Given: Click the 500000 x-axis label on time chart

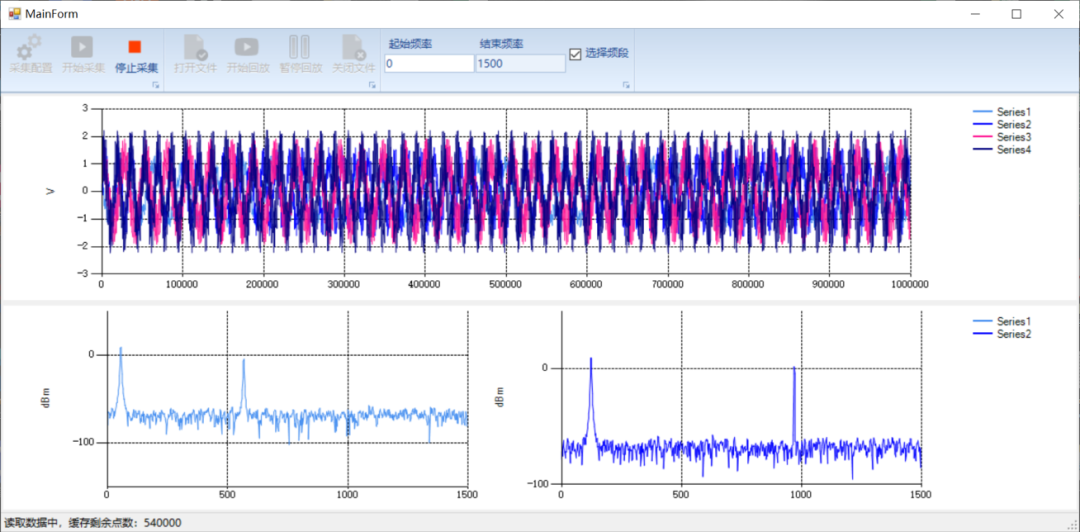Looking at the screenshot, I should pos(506,283).
